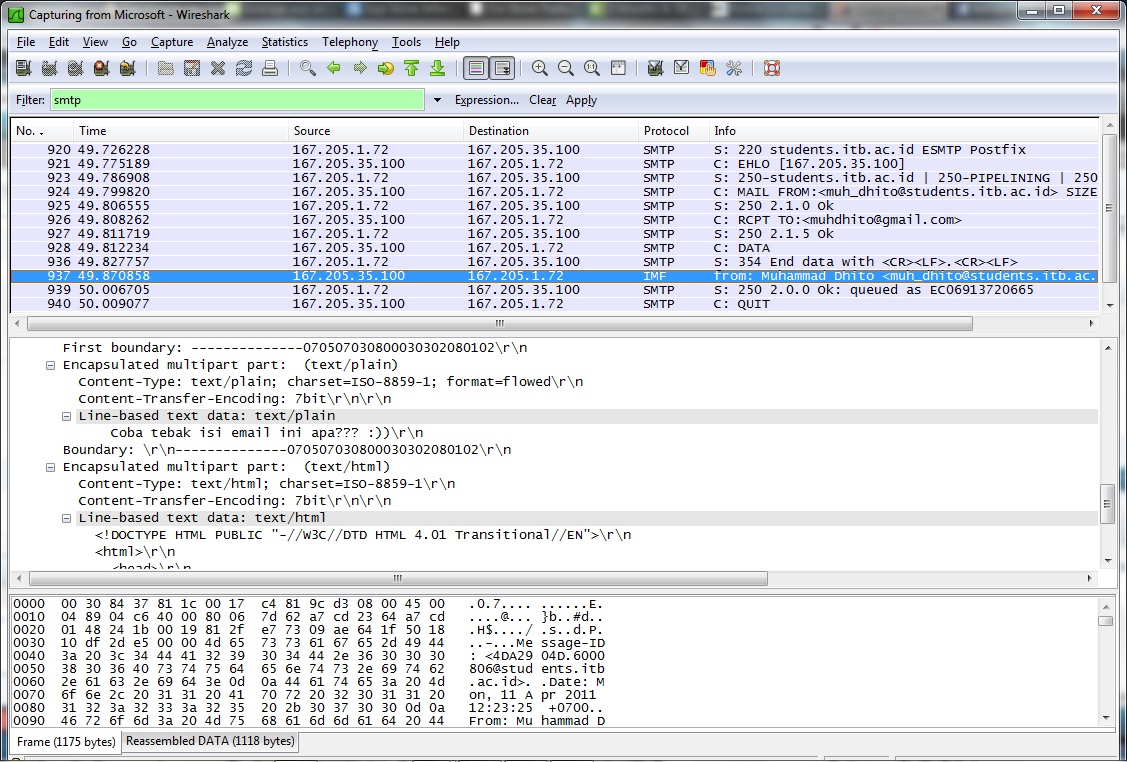
Task: Click the packet list horizontal scrollbar
Action: click(500, 324)
